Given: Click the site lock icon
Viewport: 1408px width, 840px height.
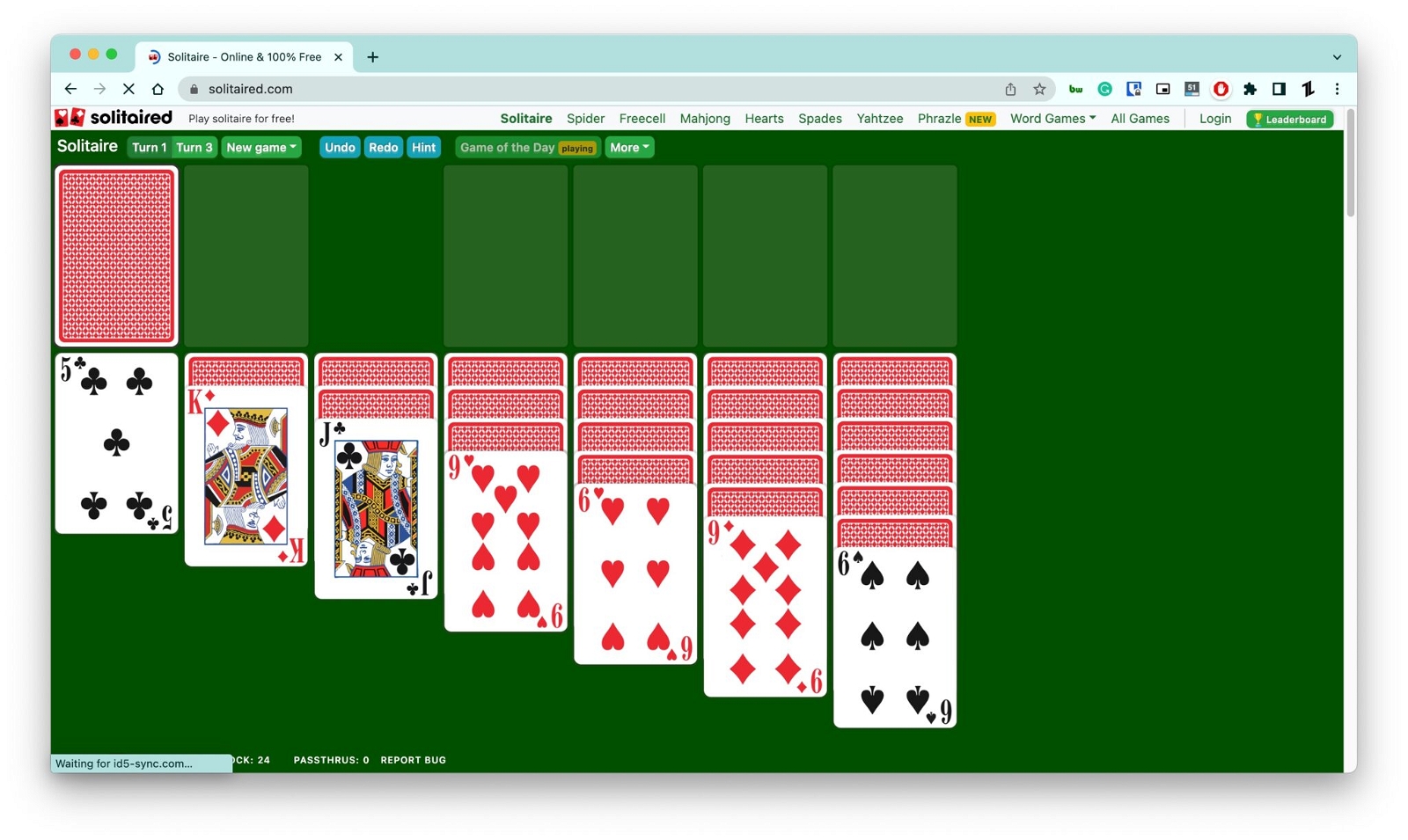Looking at the screenshot, I should pos(194,89).
